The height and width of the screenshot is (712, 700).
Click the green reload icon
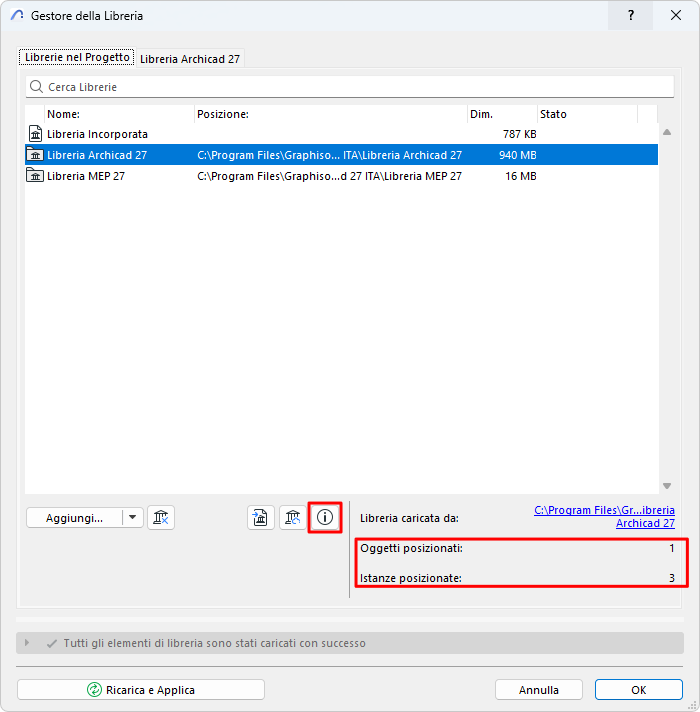94,690
